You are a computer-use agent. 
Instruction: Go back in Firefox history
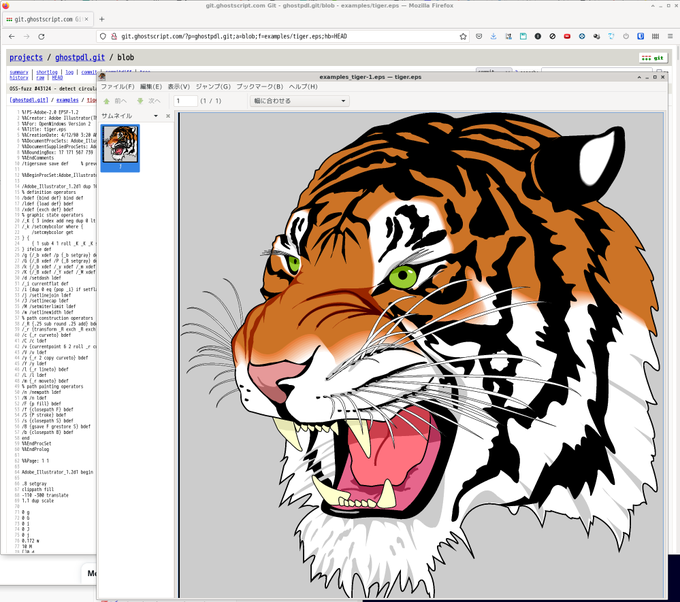pyautogui.click(x=12, y=36)
